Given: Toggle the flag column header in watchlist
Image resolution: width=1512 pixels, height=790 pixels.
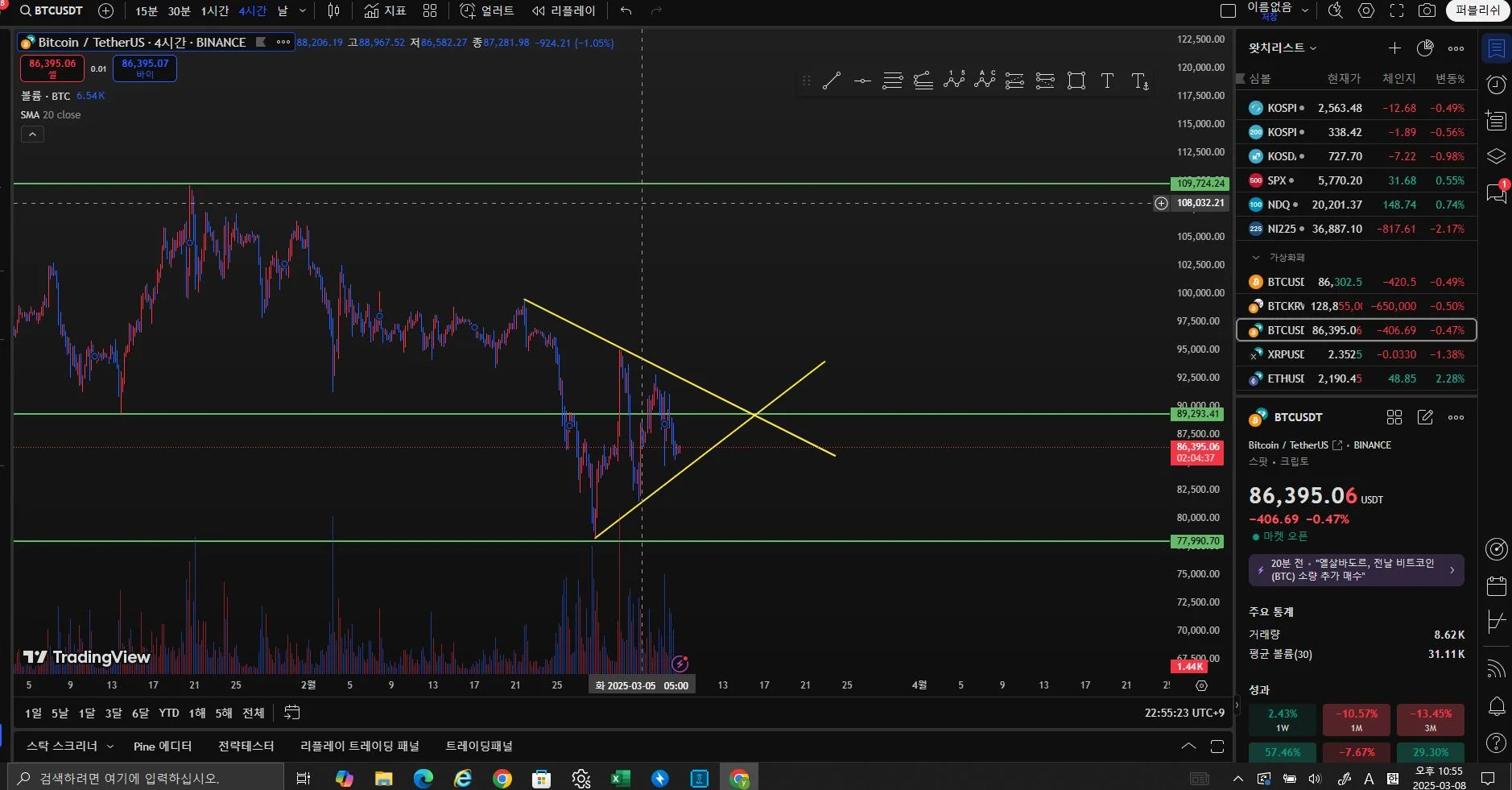Looking at the screenshot, I should point(1241,78).
